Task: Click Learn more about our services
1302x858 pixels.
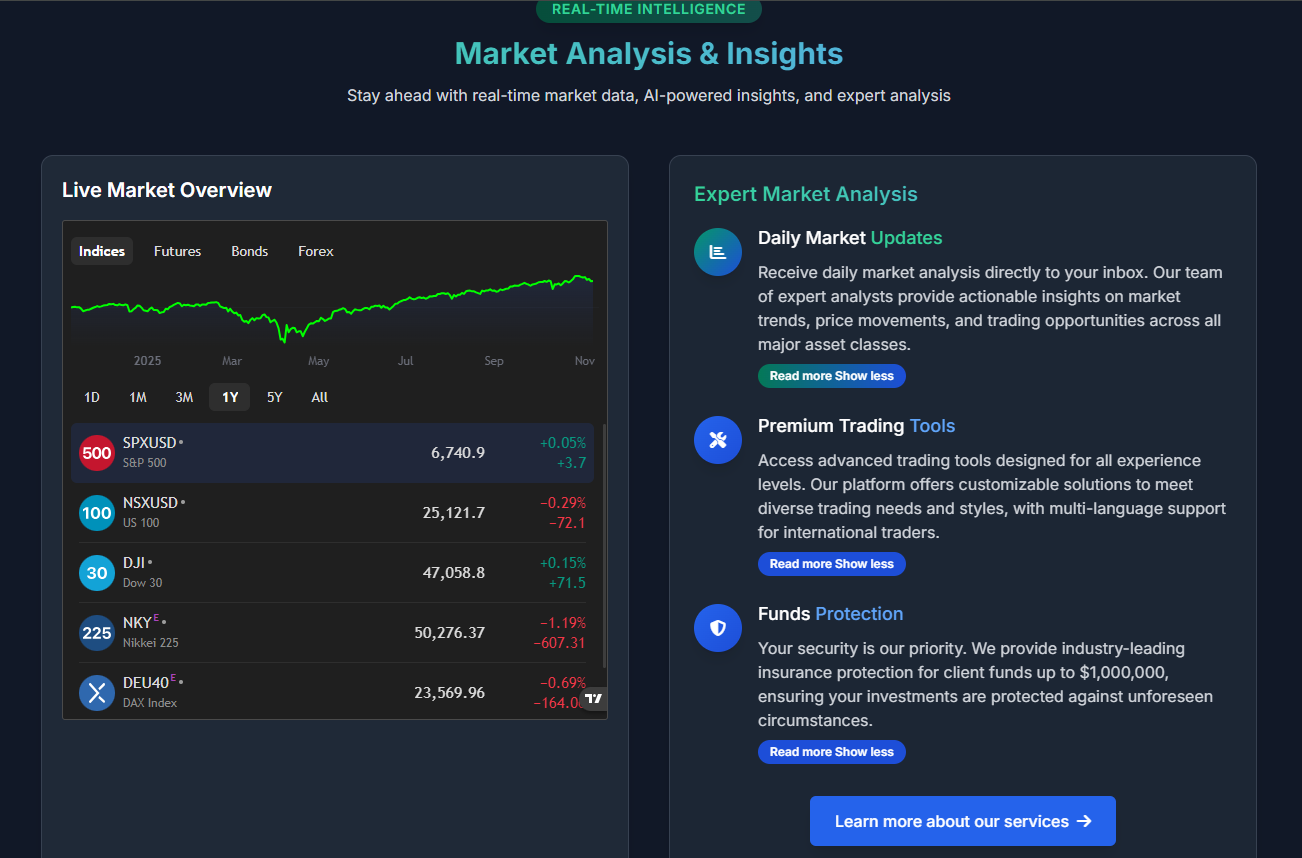Action: 963,821
